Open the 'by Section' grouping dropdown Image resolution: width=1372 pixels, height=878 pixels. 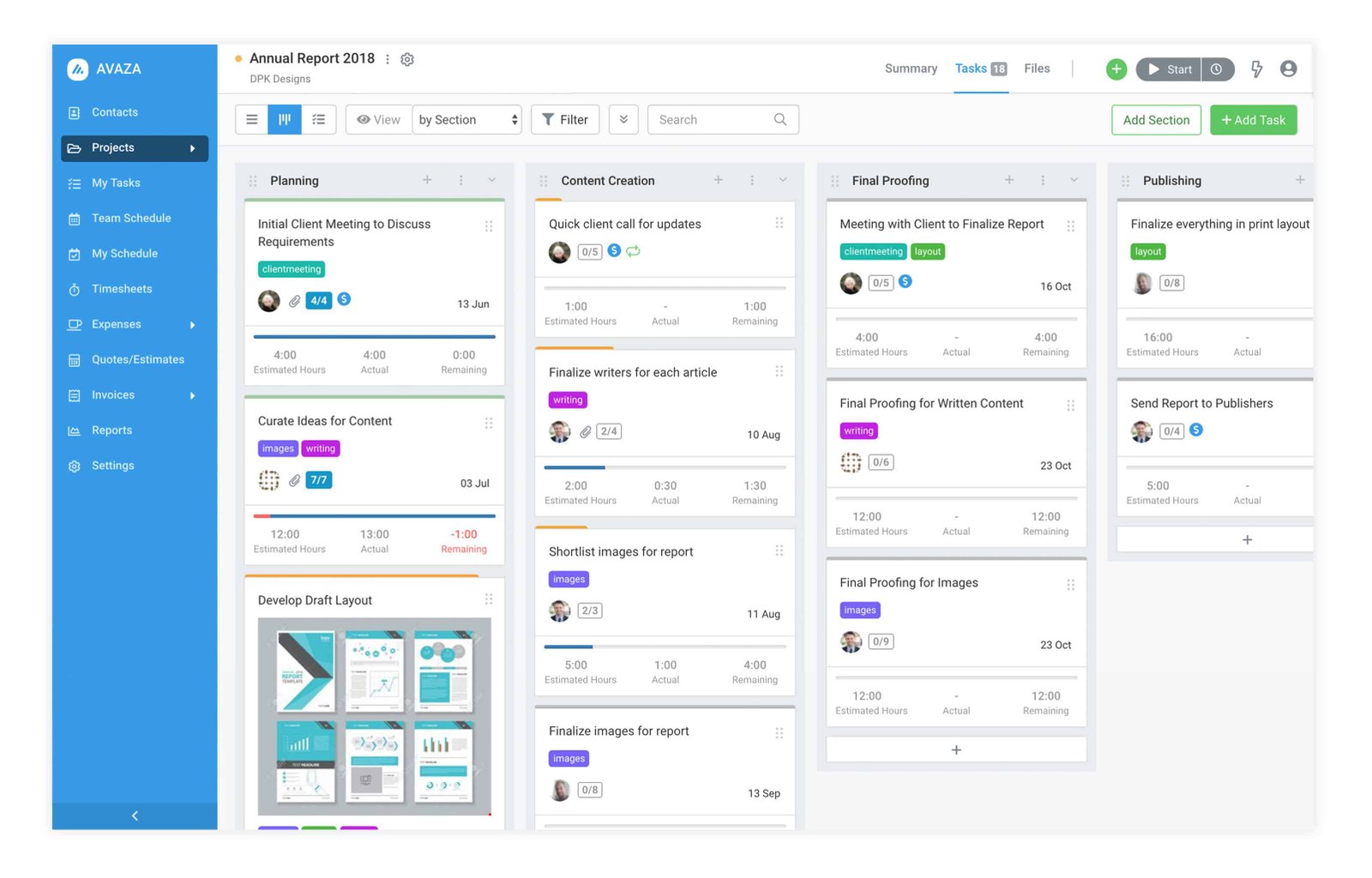tap(467, 120)
